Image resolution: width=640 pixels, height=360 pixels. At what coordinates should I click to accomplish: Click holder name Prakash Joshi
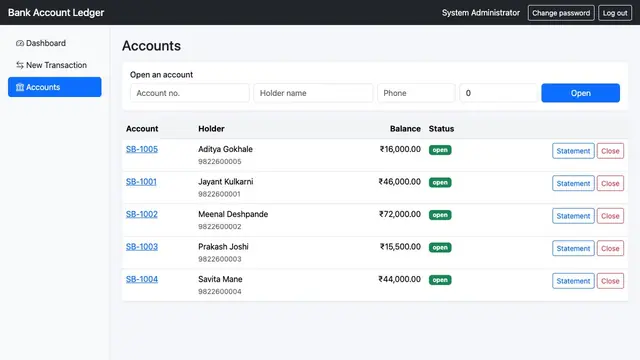coord(223,247)
